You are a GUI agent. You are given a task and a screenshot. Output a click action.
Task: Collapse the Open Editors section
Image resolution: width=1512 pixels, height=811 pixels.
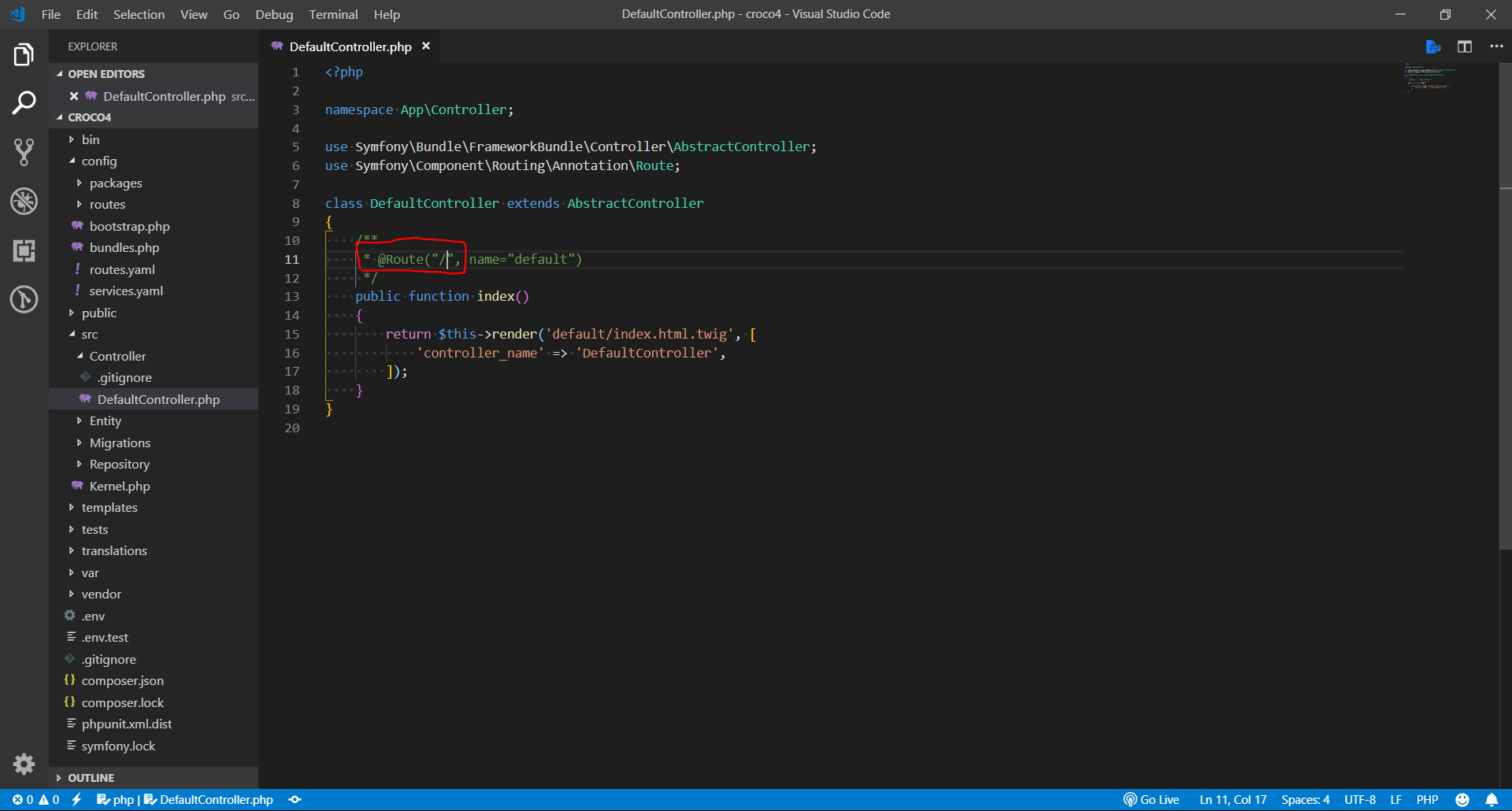154,74
